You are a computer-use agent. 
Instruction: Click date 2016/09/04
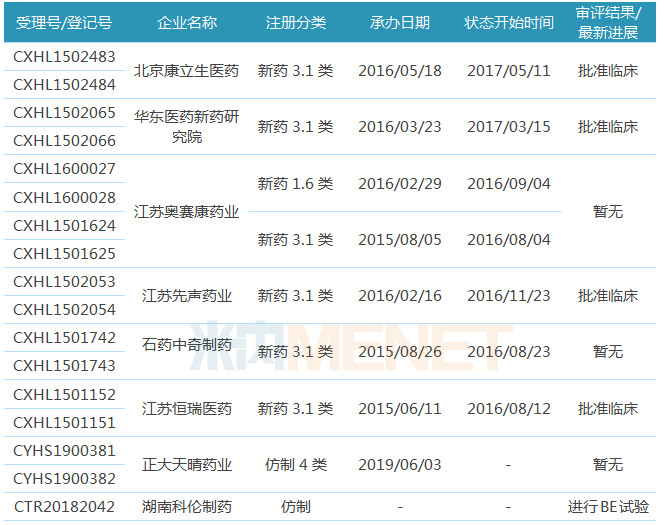coord(509,183)
